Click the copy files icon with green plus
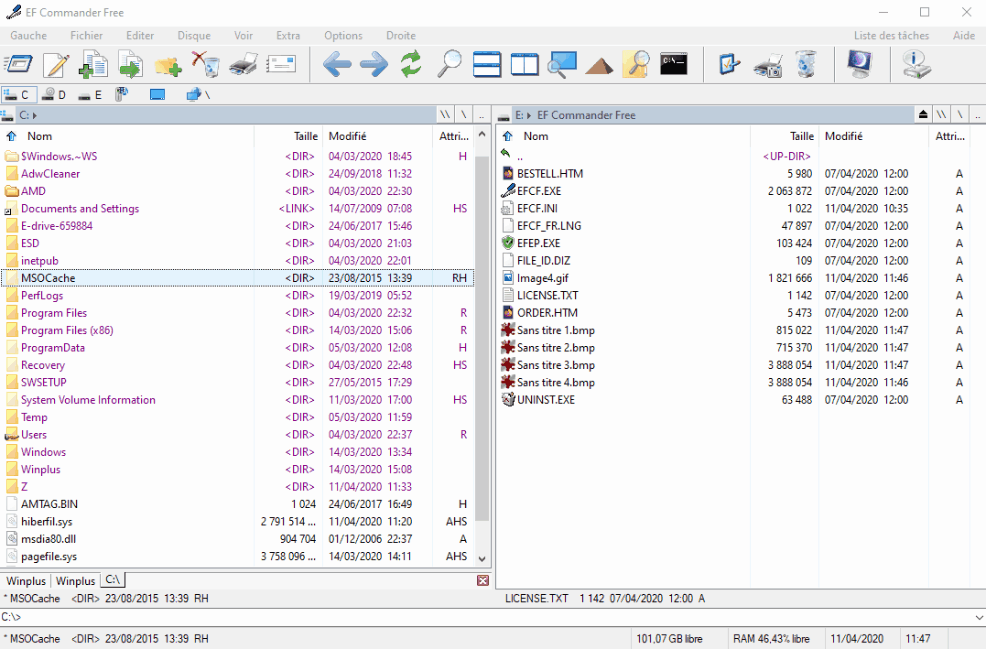986x649 pixels. click(93, 64)
